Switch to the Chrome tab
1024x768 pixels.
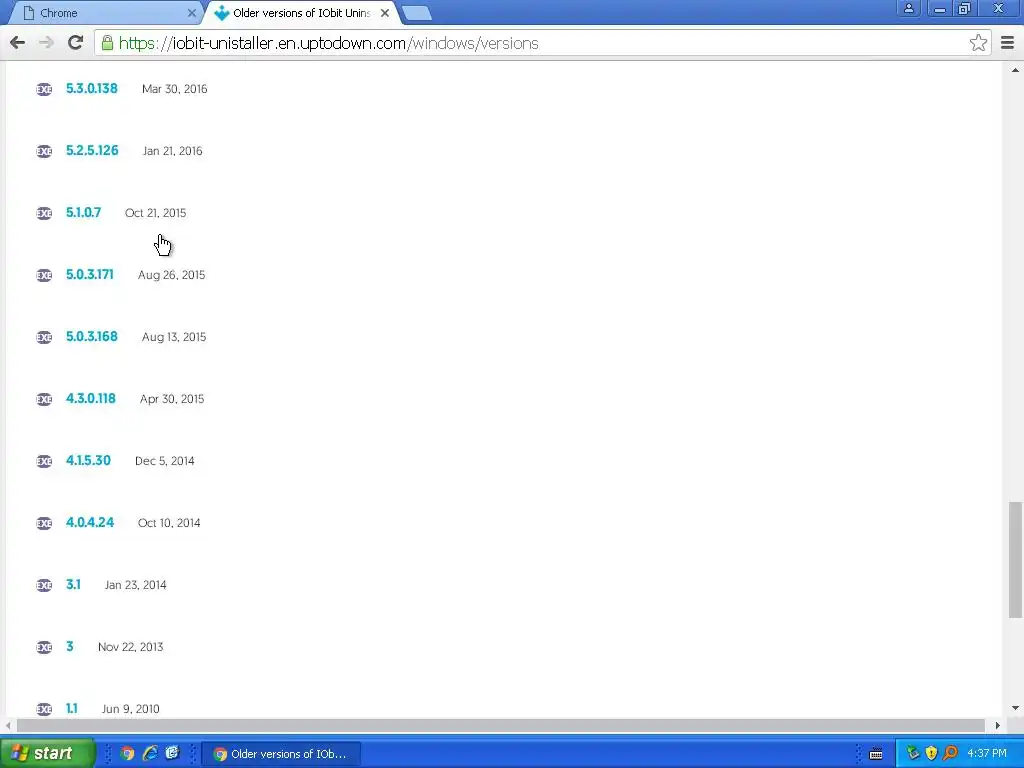pyautogui.click(x=104, y=13)
